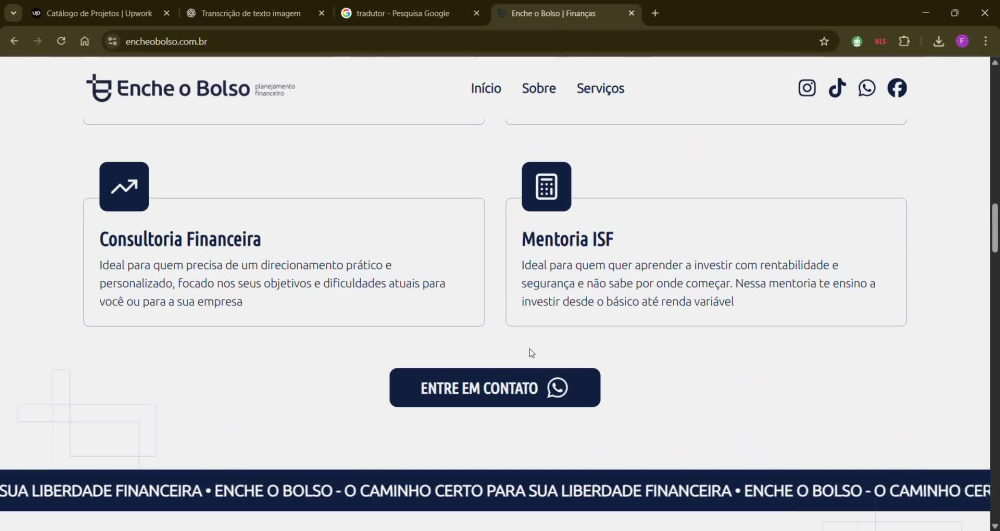Click the Consultoria Financeira heading

(x=180, y=239)
